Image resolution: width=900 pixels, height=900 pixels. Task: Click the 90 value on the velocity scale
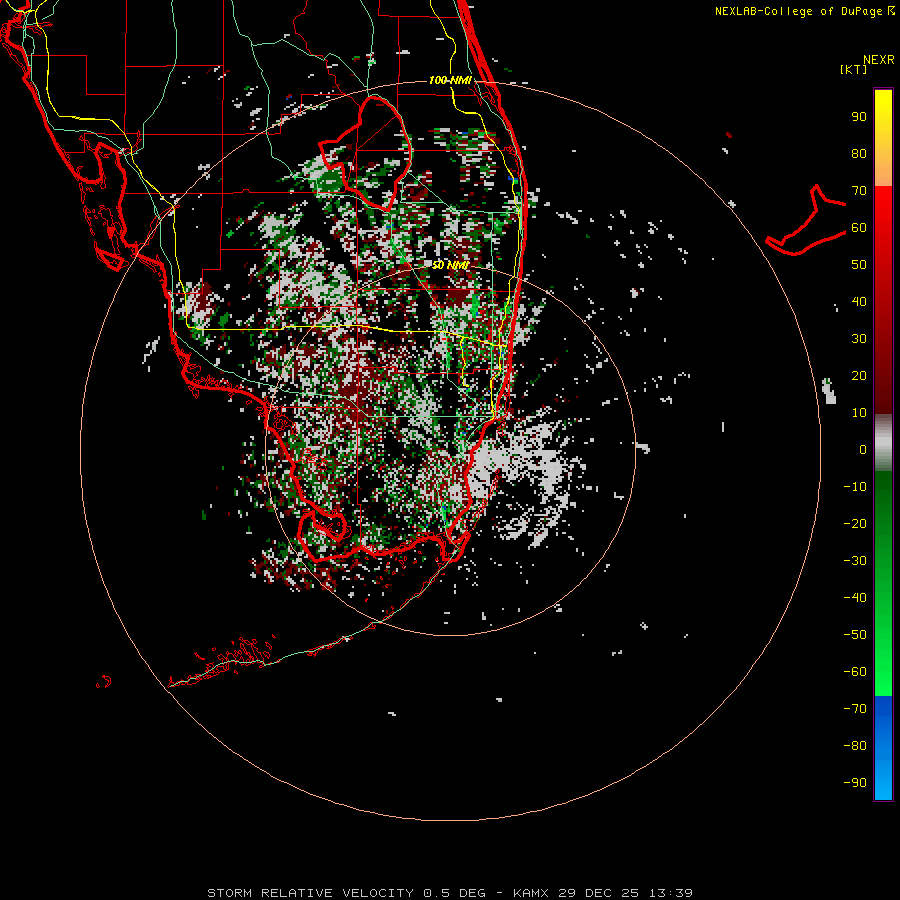click(x=859, y=117)
